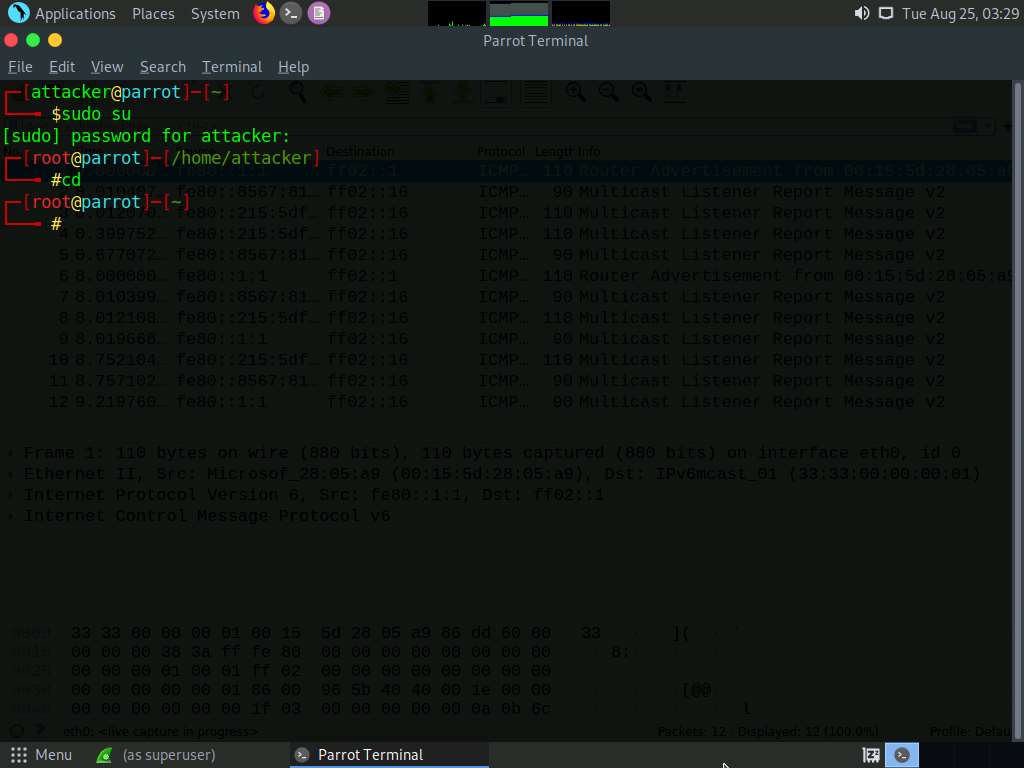Open the Search menu
Viewport: 1024px width, 768px height.
[x=163, y=67]
